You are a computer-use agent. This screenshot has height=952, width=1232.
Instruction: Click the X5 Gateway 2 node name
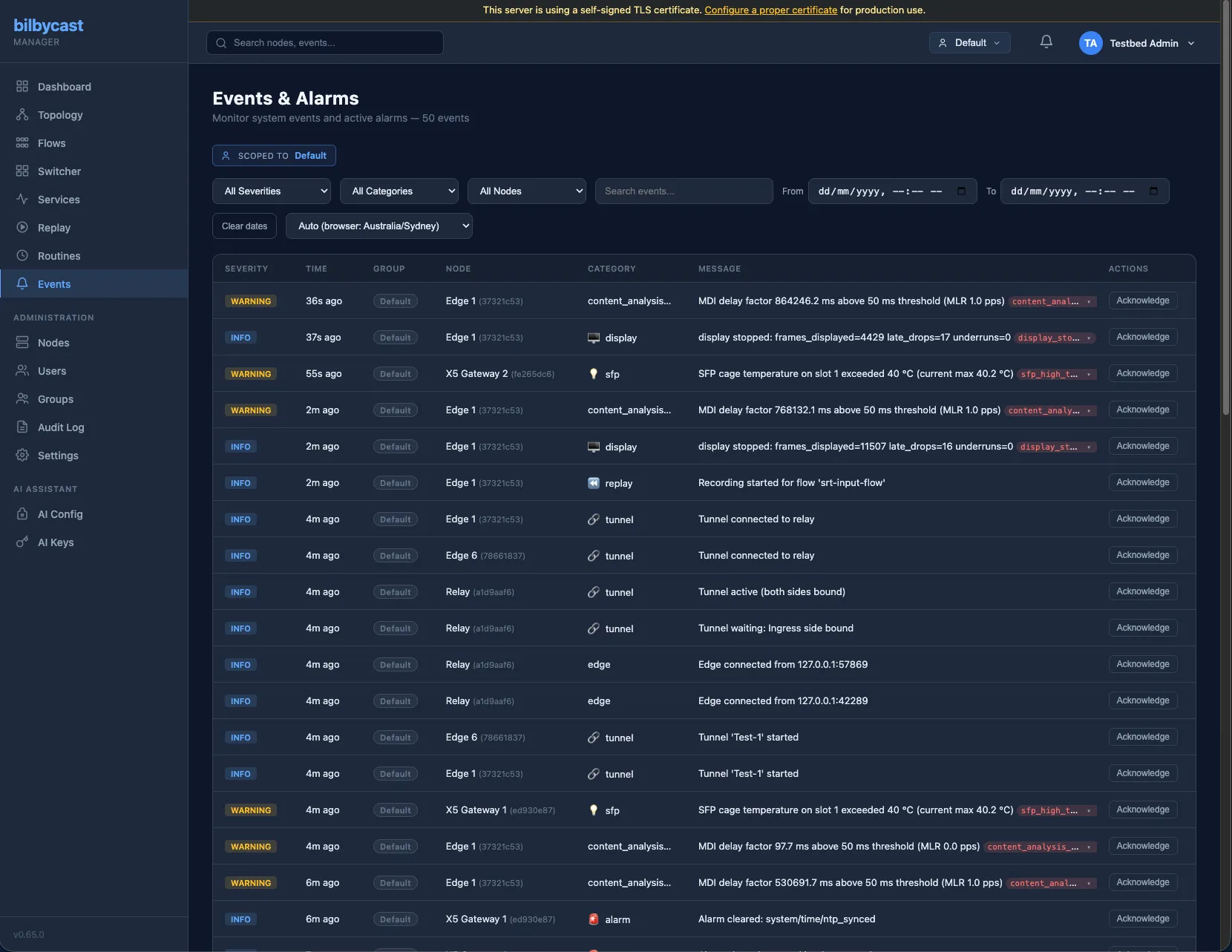[x=476, y=374]
